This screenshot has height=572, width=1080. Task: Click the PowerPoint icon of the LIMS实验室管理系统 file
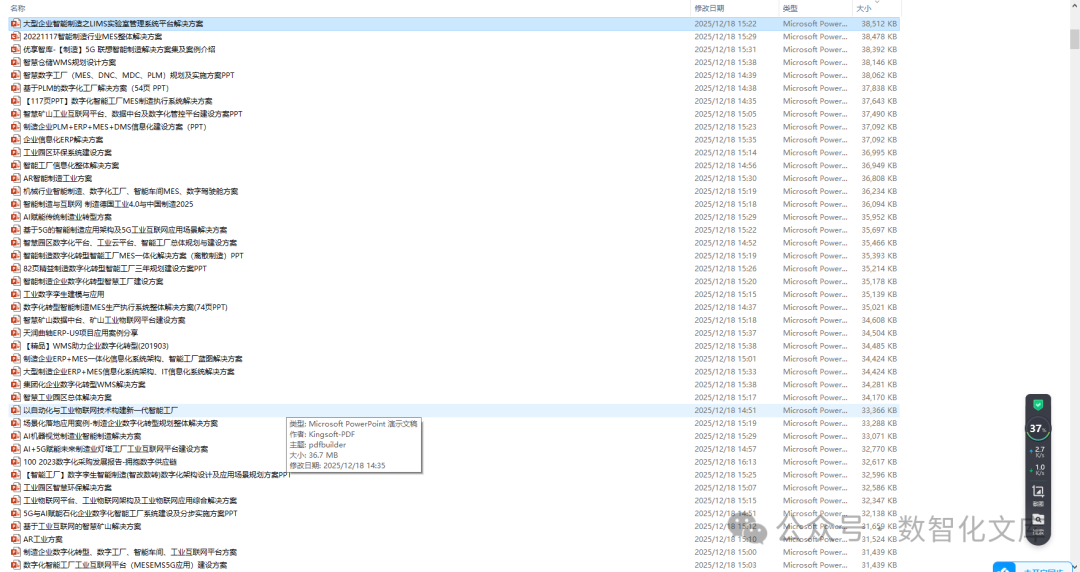[16, 23]
